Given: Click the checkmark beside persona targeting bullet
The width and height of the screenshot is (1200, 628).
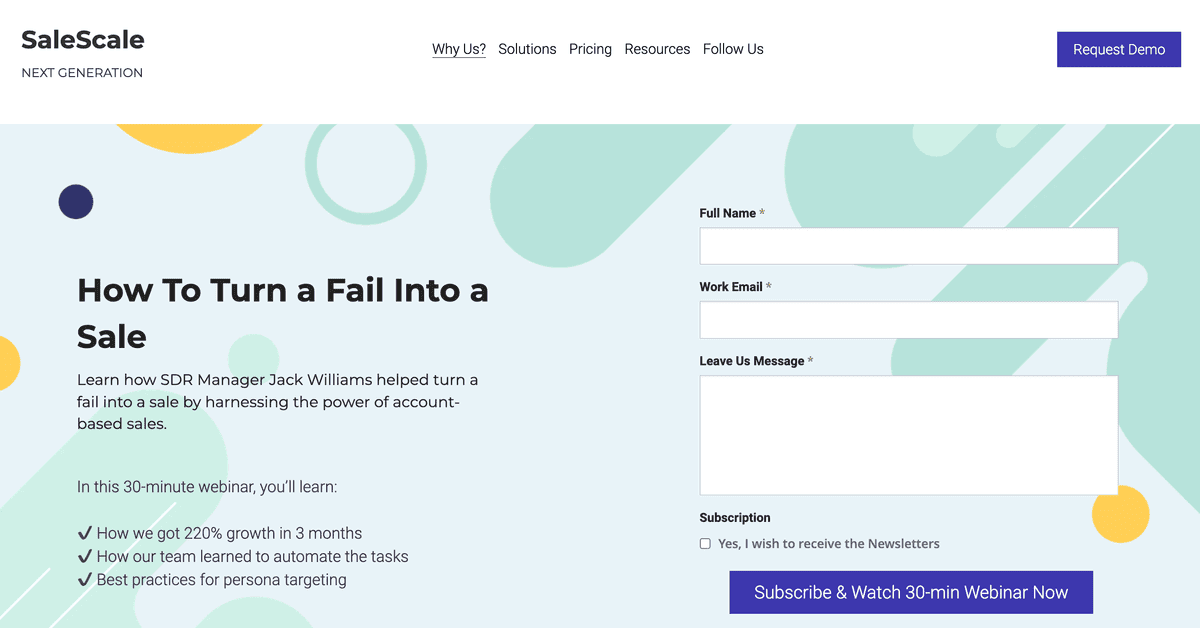Looking at the screenshot, I should [85, 579].
